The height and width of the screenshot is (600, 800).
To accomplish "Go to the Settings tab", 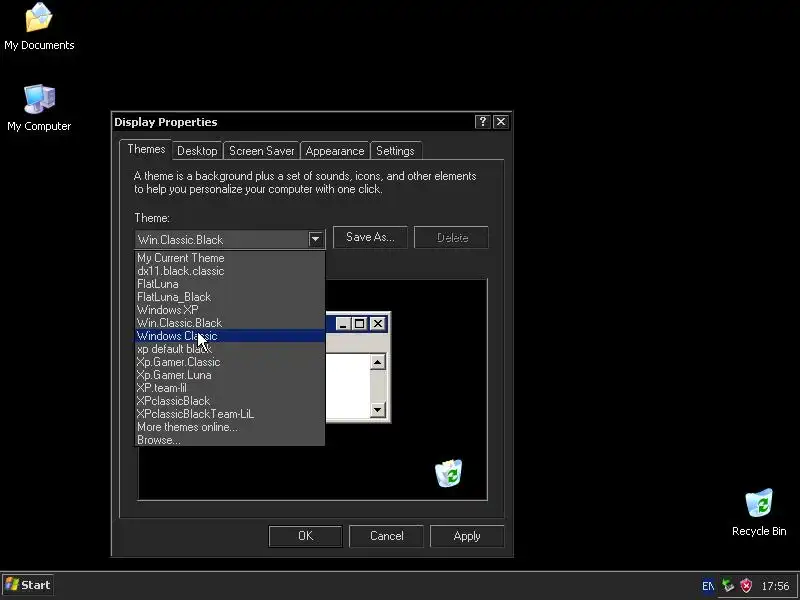I will (x=395, y=151).
